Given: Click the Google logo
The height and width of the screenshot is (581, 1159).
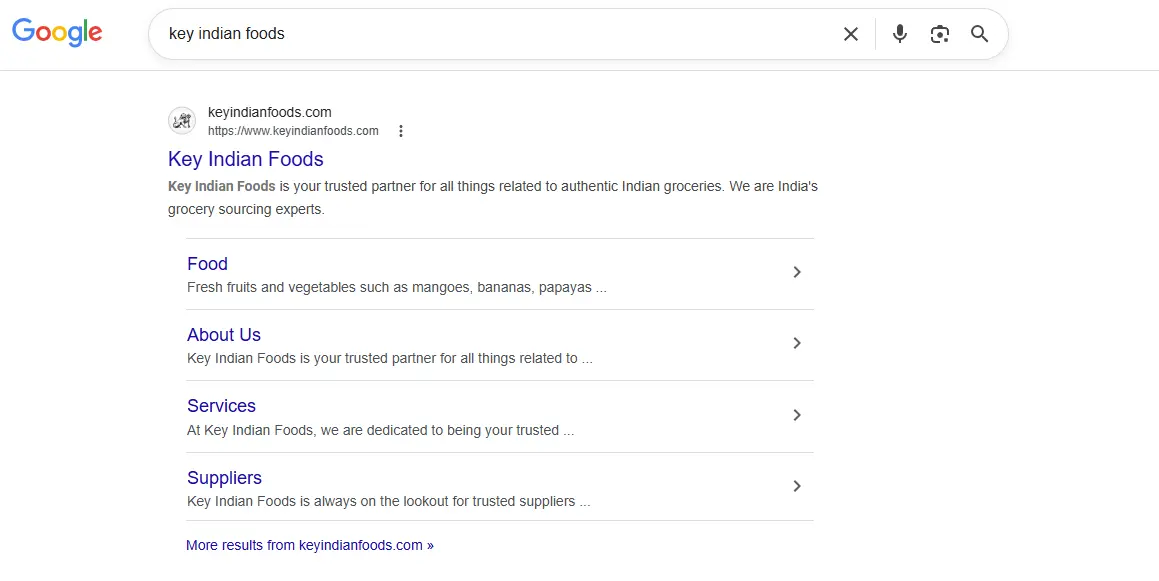Looking at the screenshot, I should [x=57, y=33].
